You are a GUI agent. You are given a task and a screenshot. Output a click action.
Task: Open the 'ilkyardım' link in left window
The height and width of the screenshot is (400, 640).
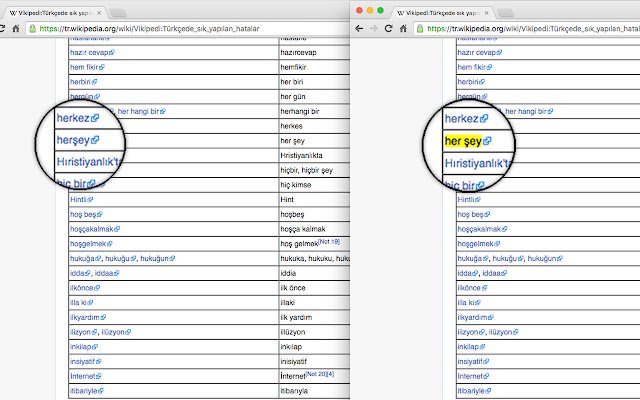(x=84, y=317)
